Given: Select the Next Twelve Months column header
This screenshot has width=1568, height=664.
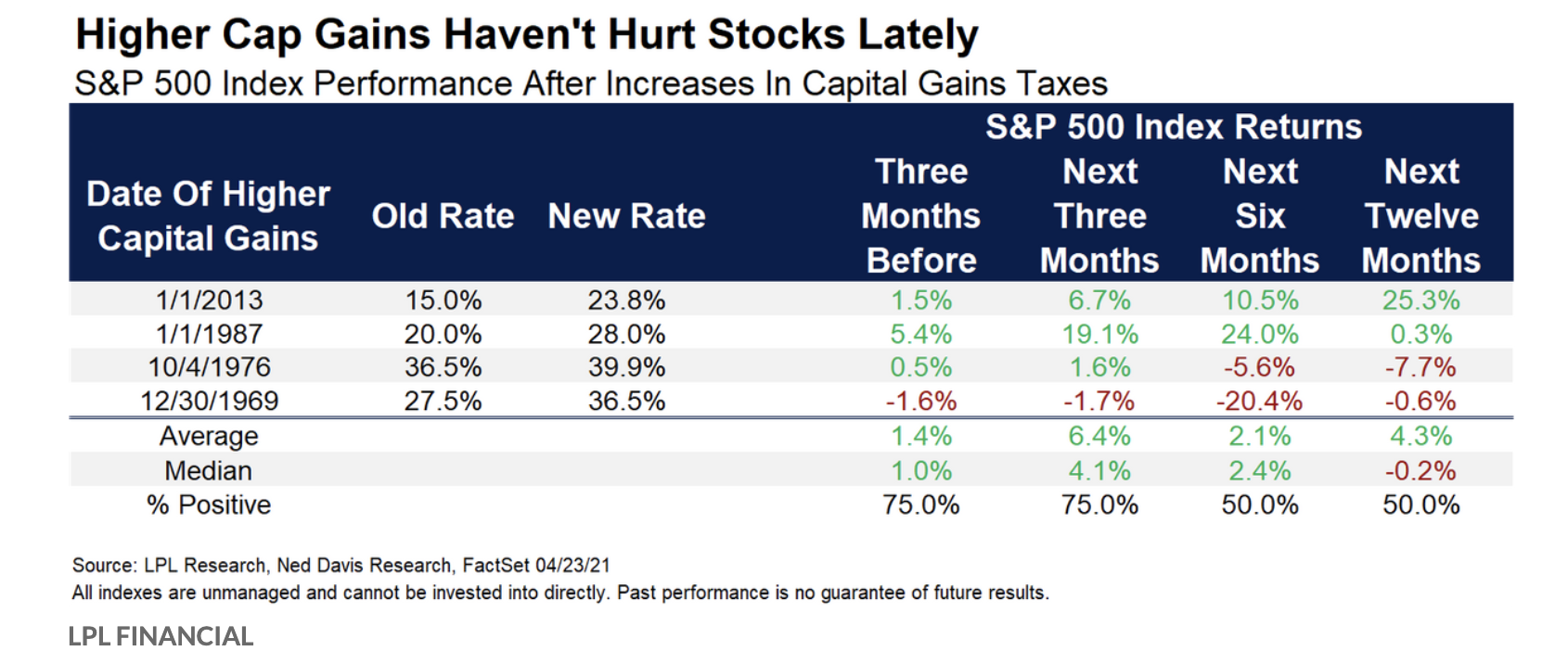Looking at the screenshot, I should pos(1420,216).
